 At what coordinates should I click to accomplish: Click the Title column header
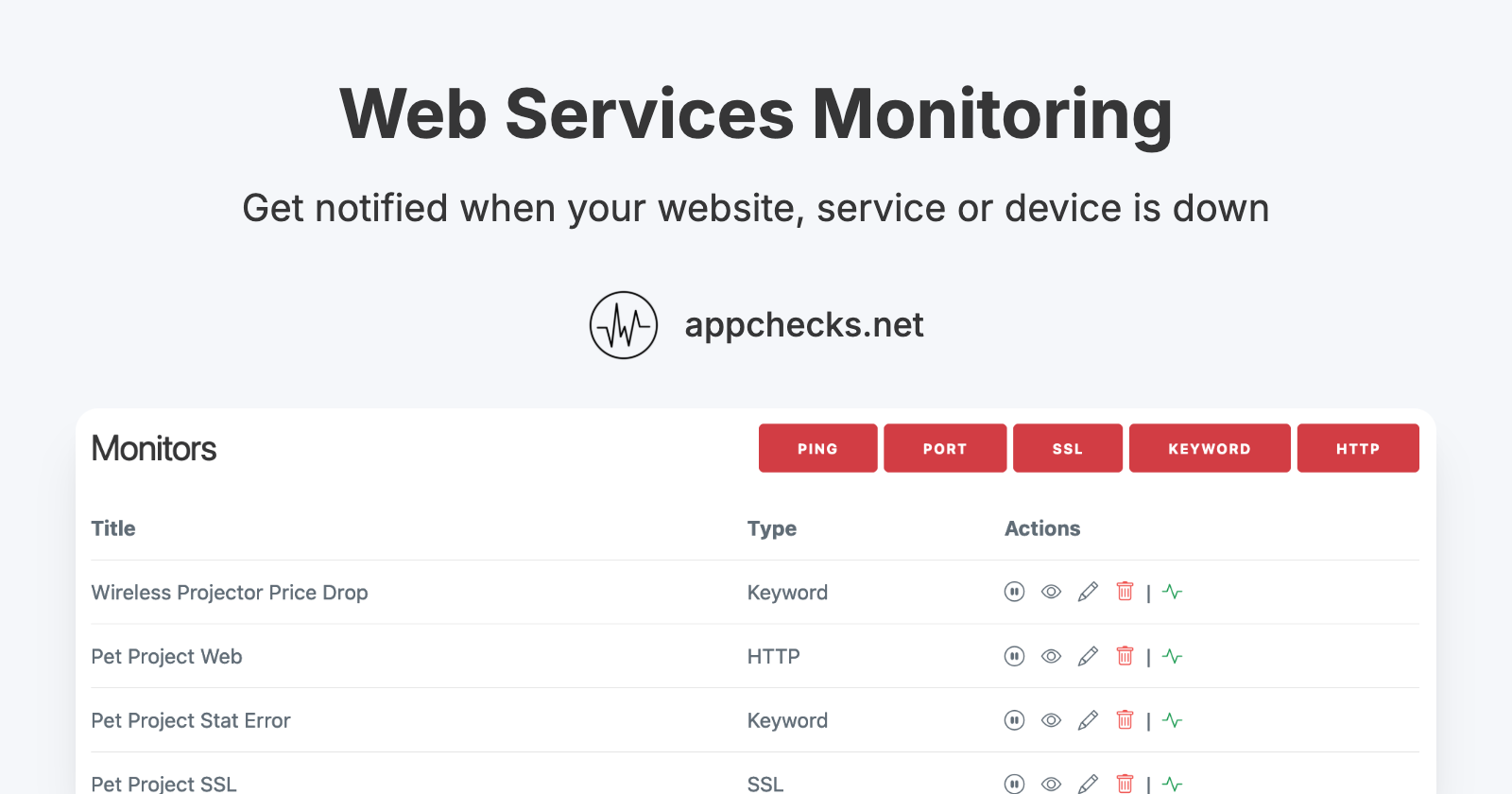tap(112, 527)
